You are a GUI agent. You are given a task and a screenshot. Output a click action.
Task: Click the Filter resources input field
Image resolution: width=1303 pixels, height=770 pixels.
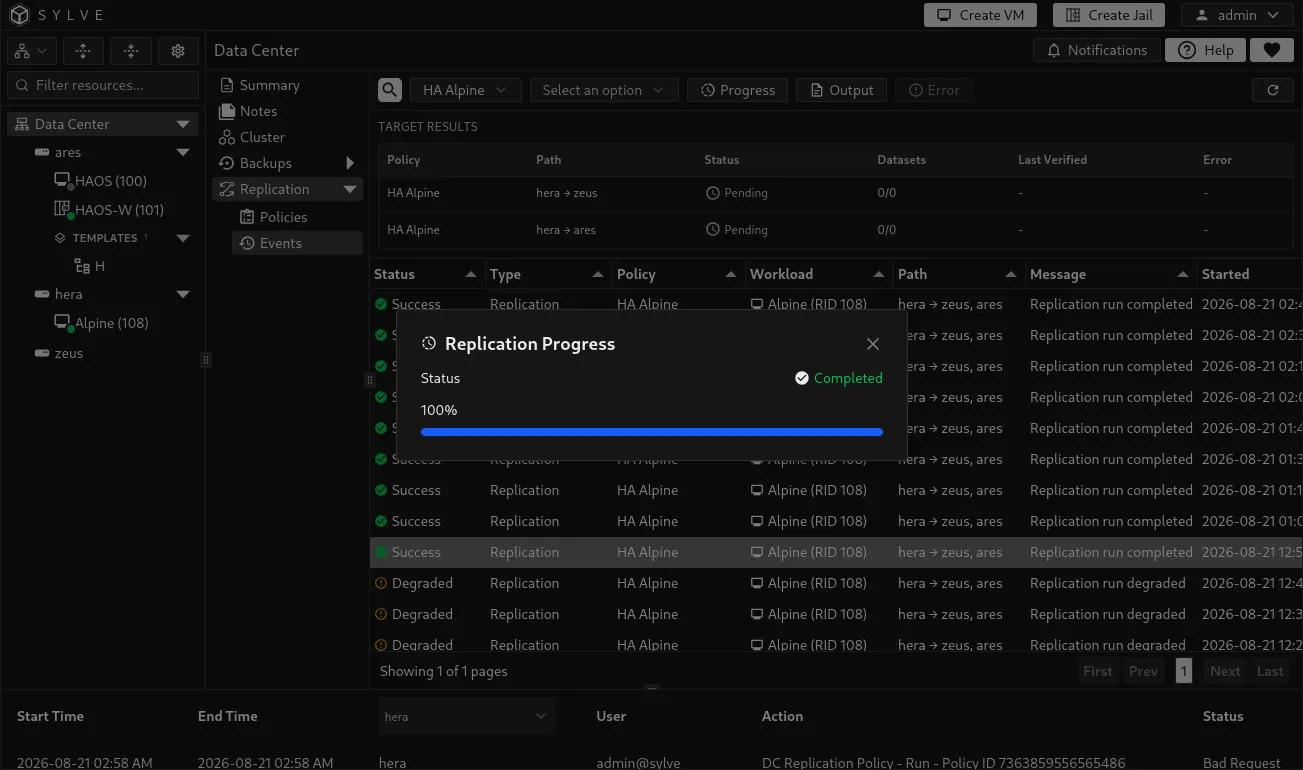103,85
